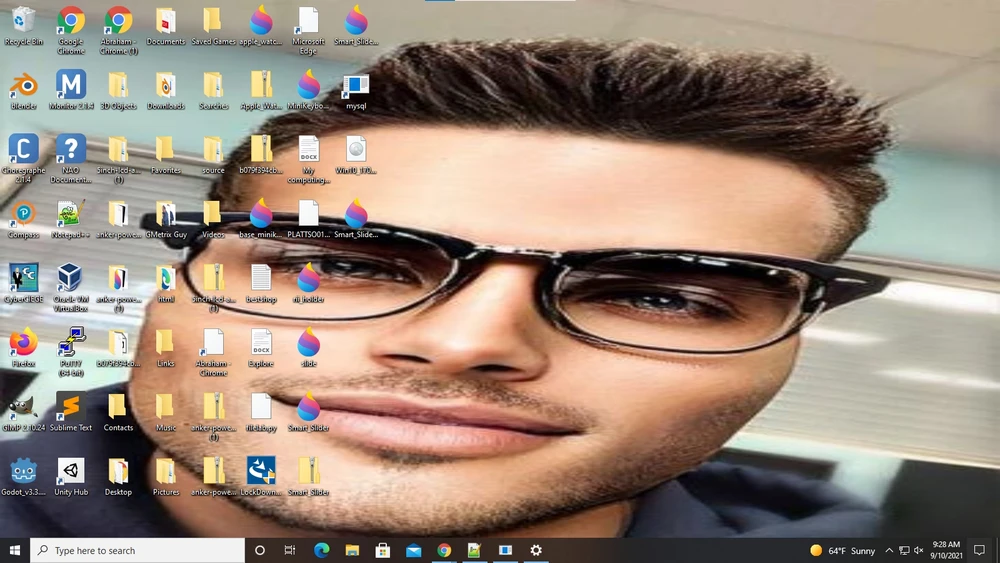Open Task View on the taskbar

[x=290, y=550]
